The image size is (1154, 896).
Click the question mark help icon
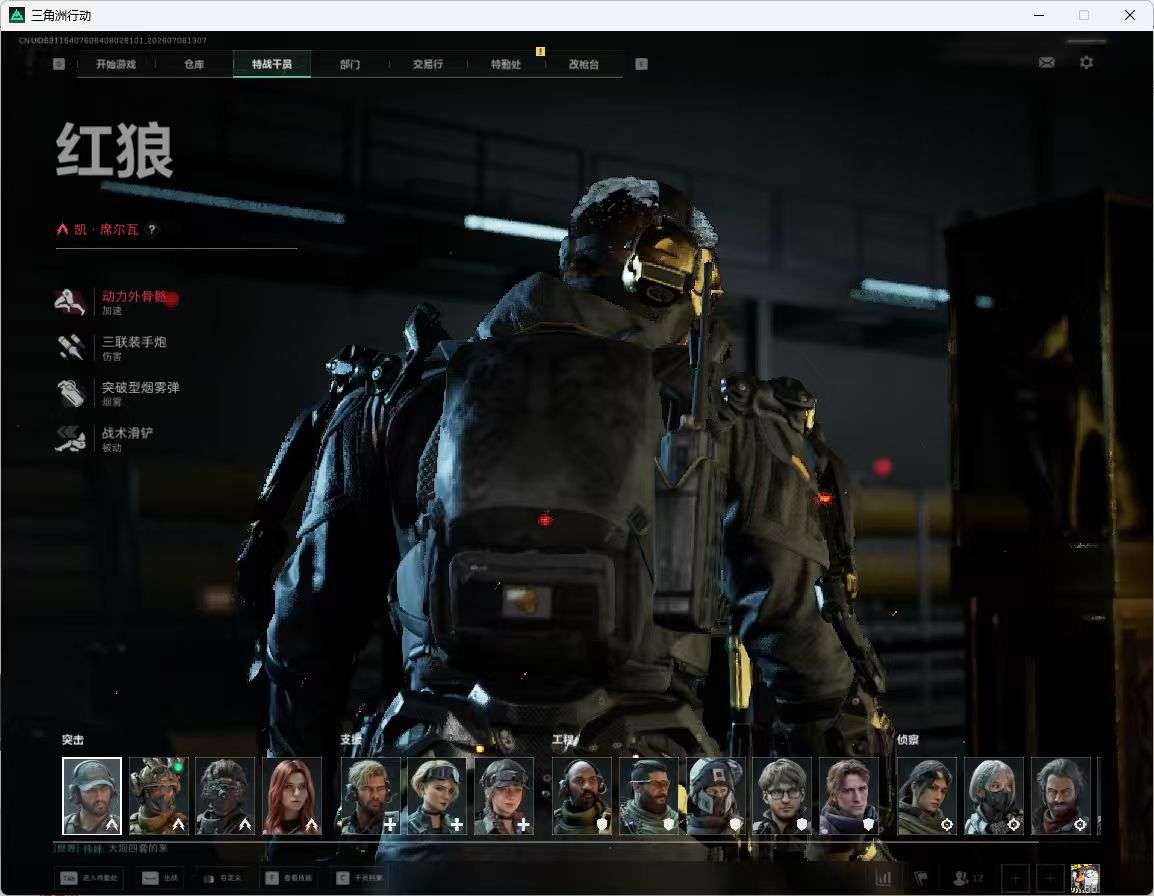152,229
